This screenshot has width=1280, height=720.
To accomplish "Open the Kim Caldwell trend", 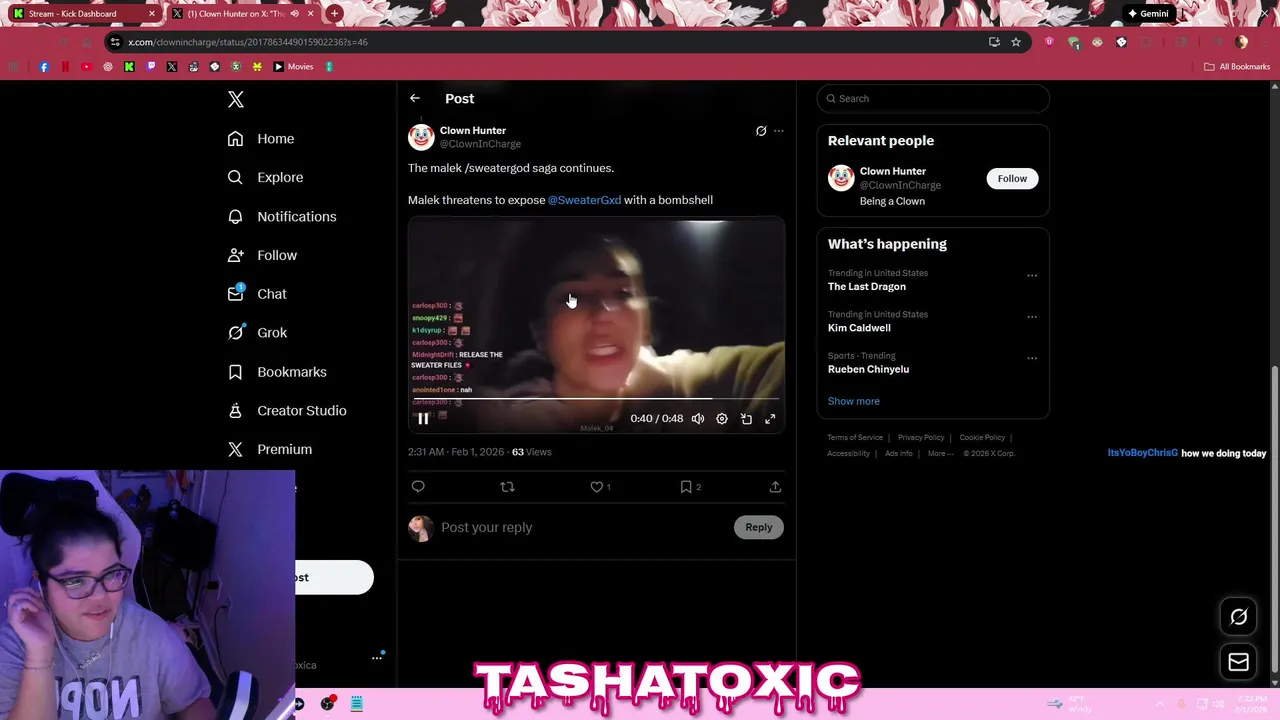I will [859, 328].
